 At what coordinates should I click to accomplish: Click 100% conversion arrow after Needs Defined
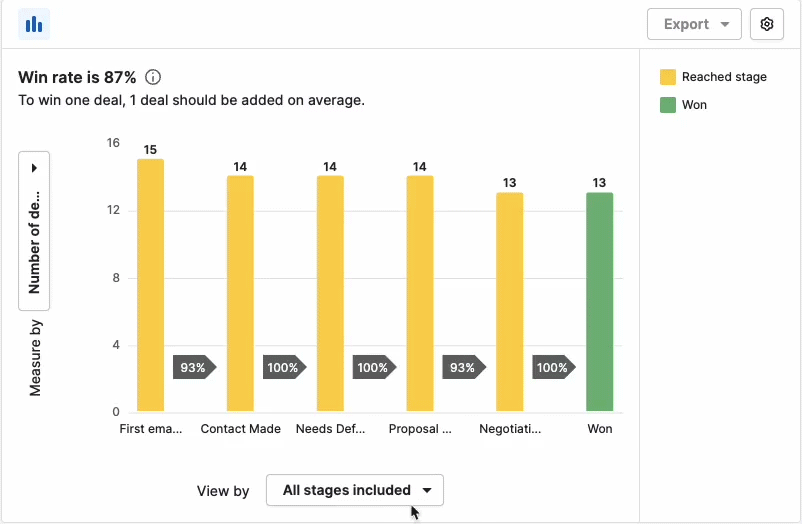coord(374,367)
